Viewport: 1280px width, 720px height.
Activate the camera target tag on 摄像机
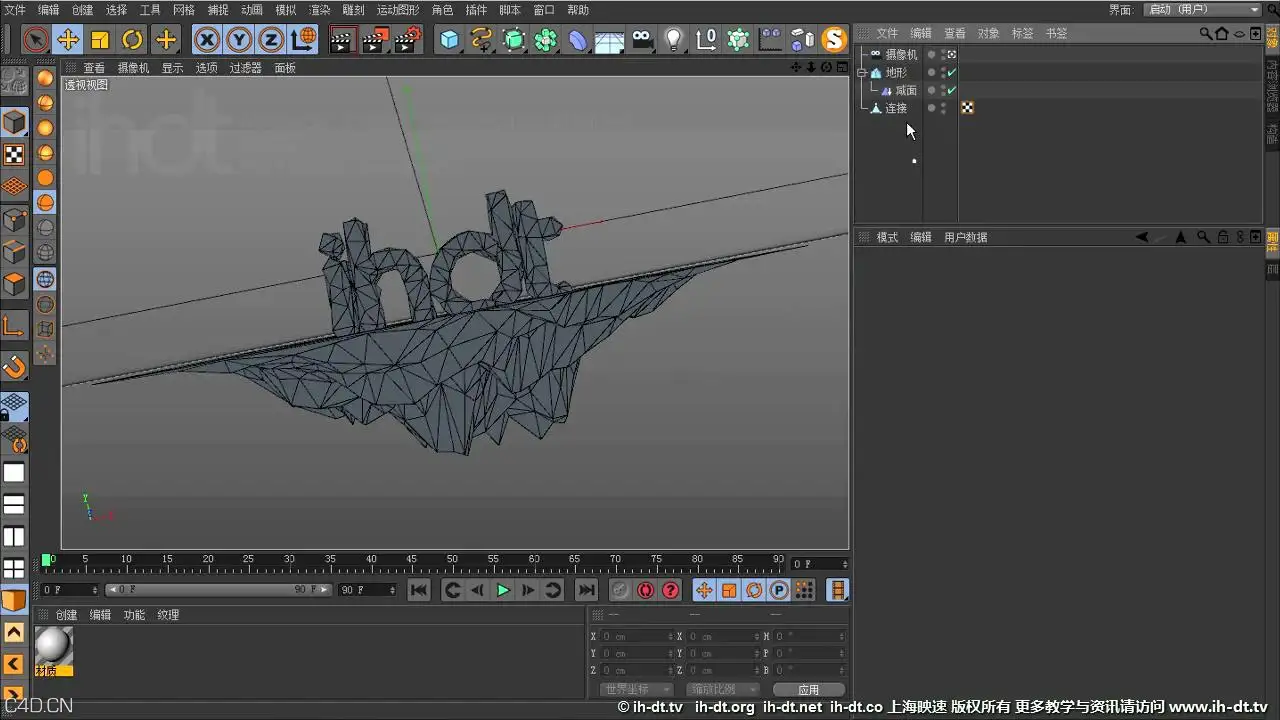(952, 55)
